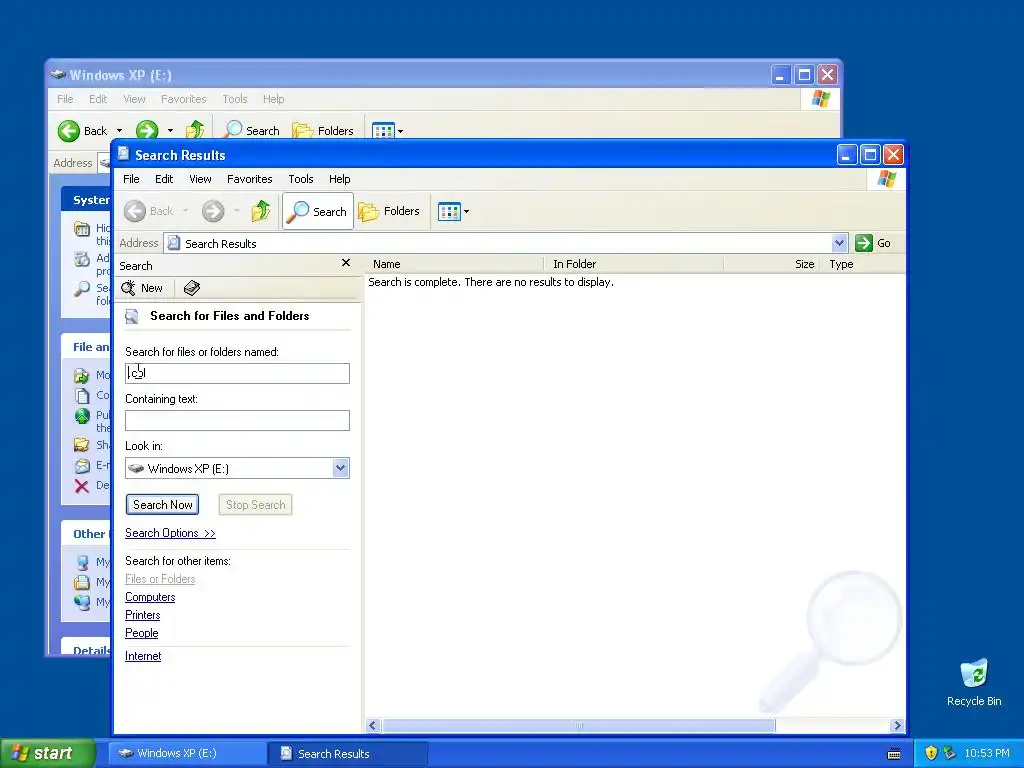Focus the Containing text field
1024x768 pixels.
pyautogui.click(x=237, y=420)
